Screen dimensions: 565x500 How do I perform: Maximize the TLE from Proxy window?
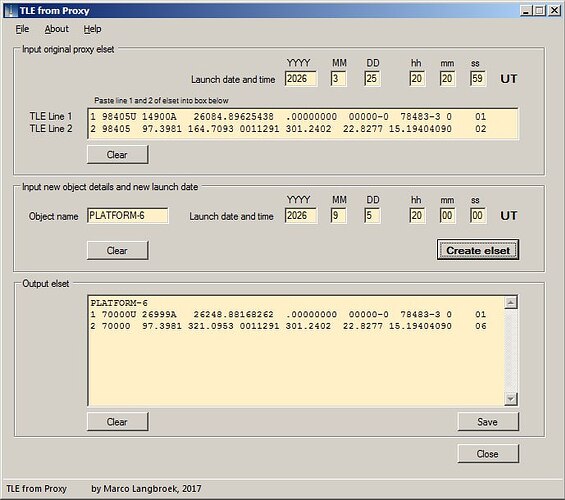click(x=539, y=10)
